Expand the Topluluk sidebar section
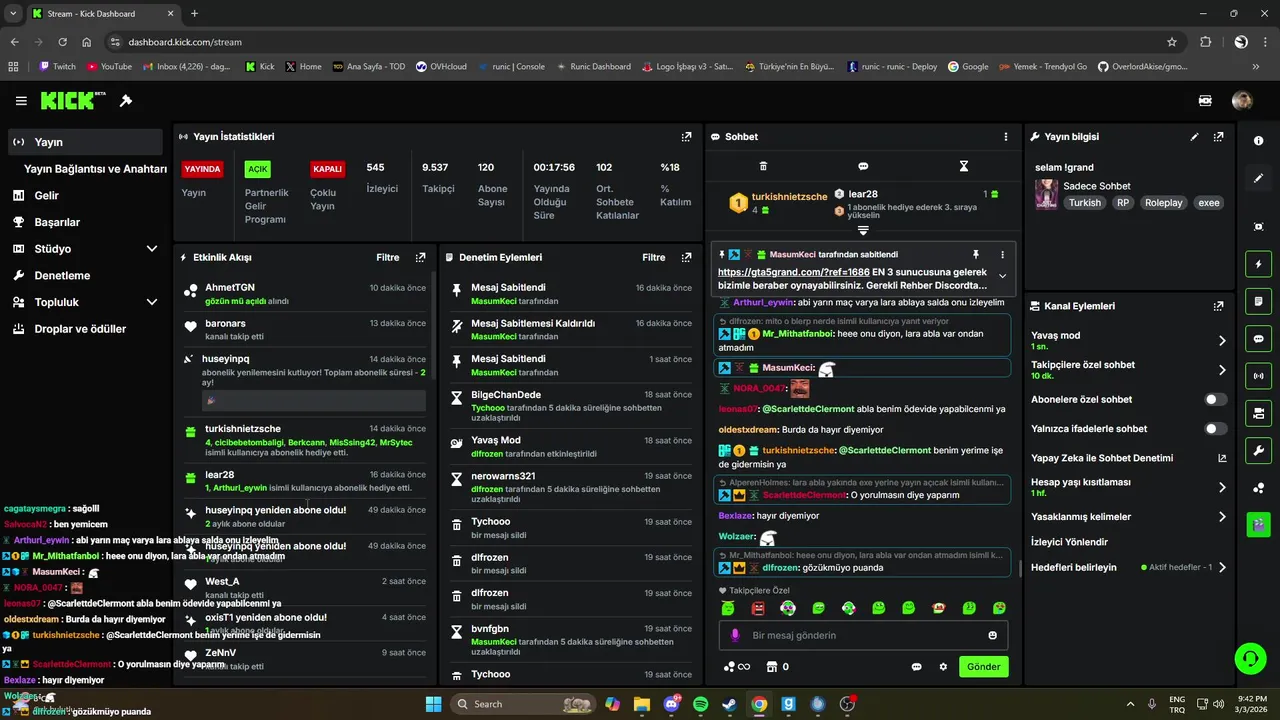1280x720 pixels. click(151, 302)
